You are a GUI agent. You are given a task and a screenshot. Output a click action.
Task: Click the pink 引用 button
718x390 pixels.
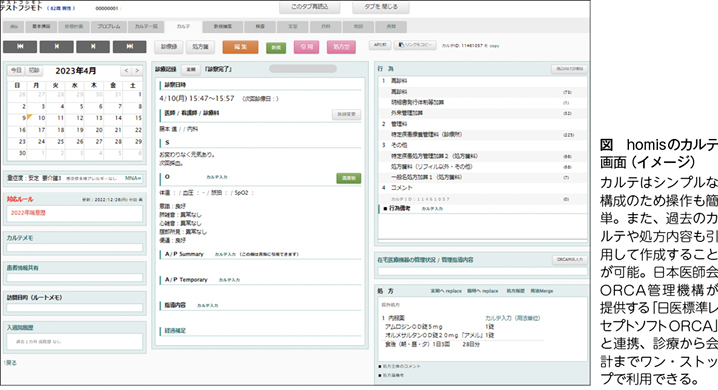point(306,47)
